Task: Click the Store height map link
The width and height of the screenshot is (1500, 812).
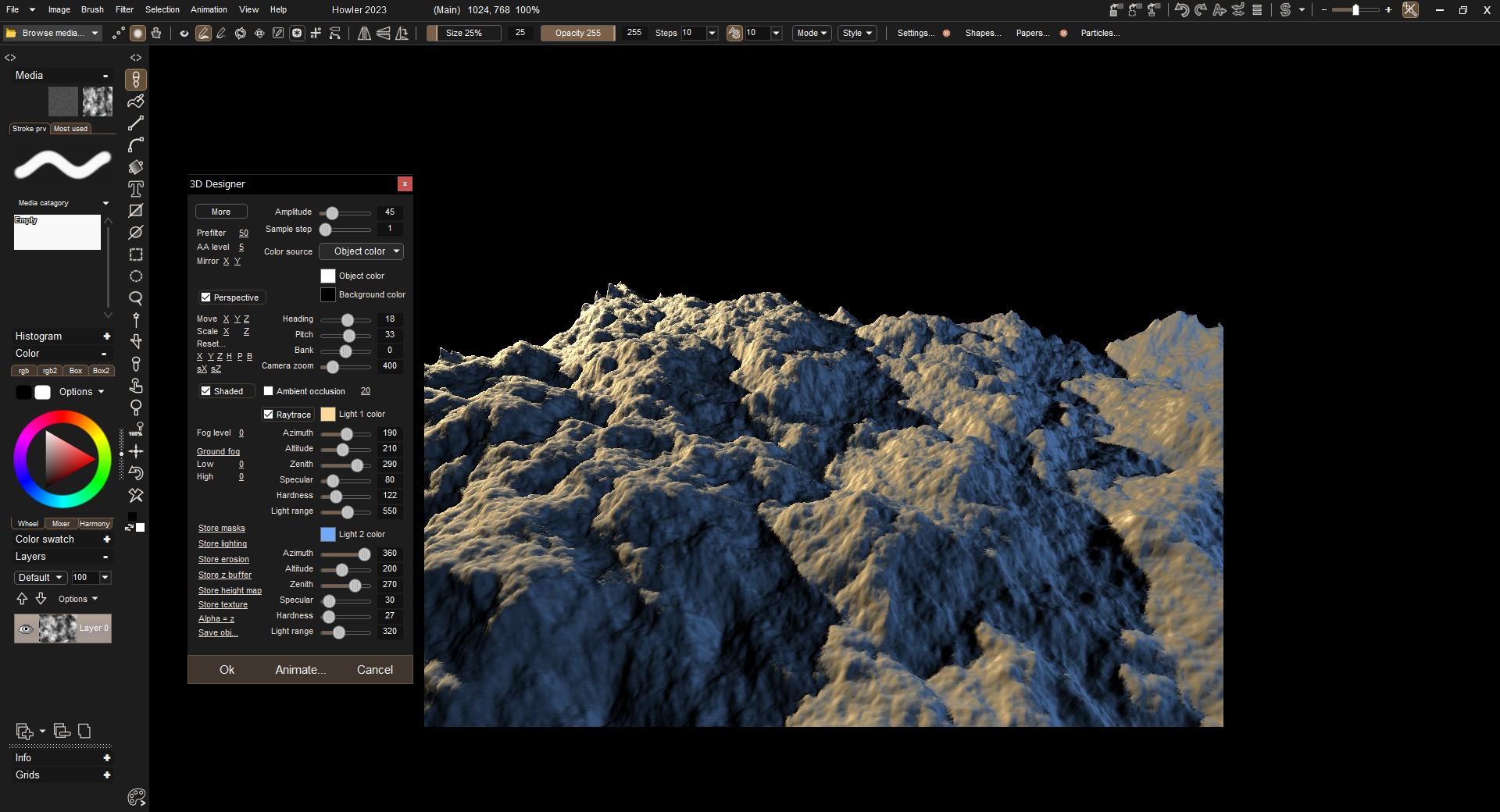Action: point(230,591)
